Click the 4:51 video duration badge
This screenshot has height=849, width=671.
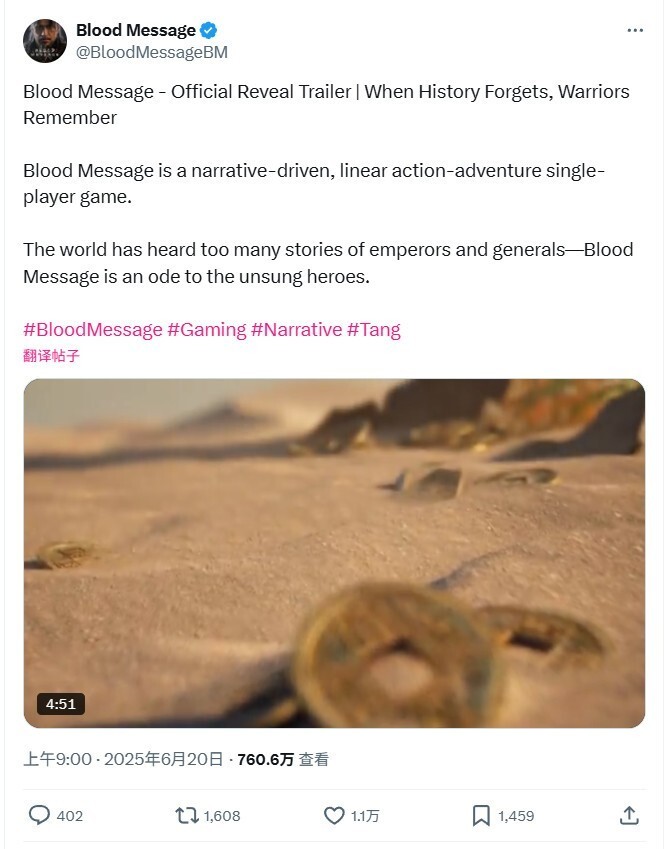tap(61, 704)
